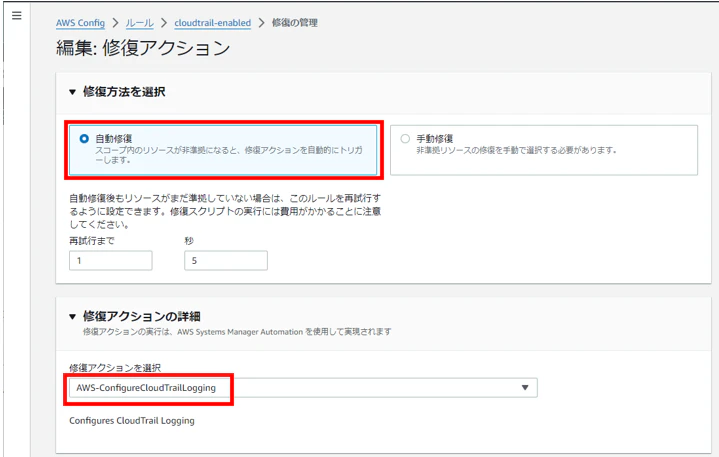Click the 修復の管理 breadcrumb text
Viewport: 719px width, 457px height.
click(294, 22)
